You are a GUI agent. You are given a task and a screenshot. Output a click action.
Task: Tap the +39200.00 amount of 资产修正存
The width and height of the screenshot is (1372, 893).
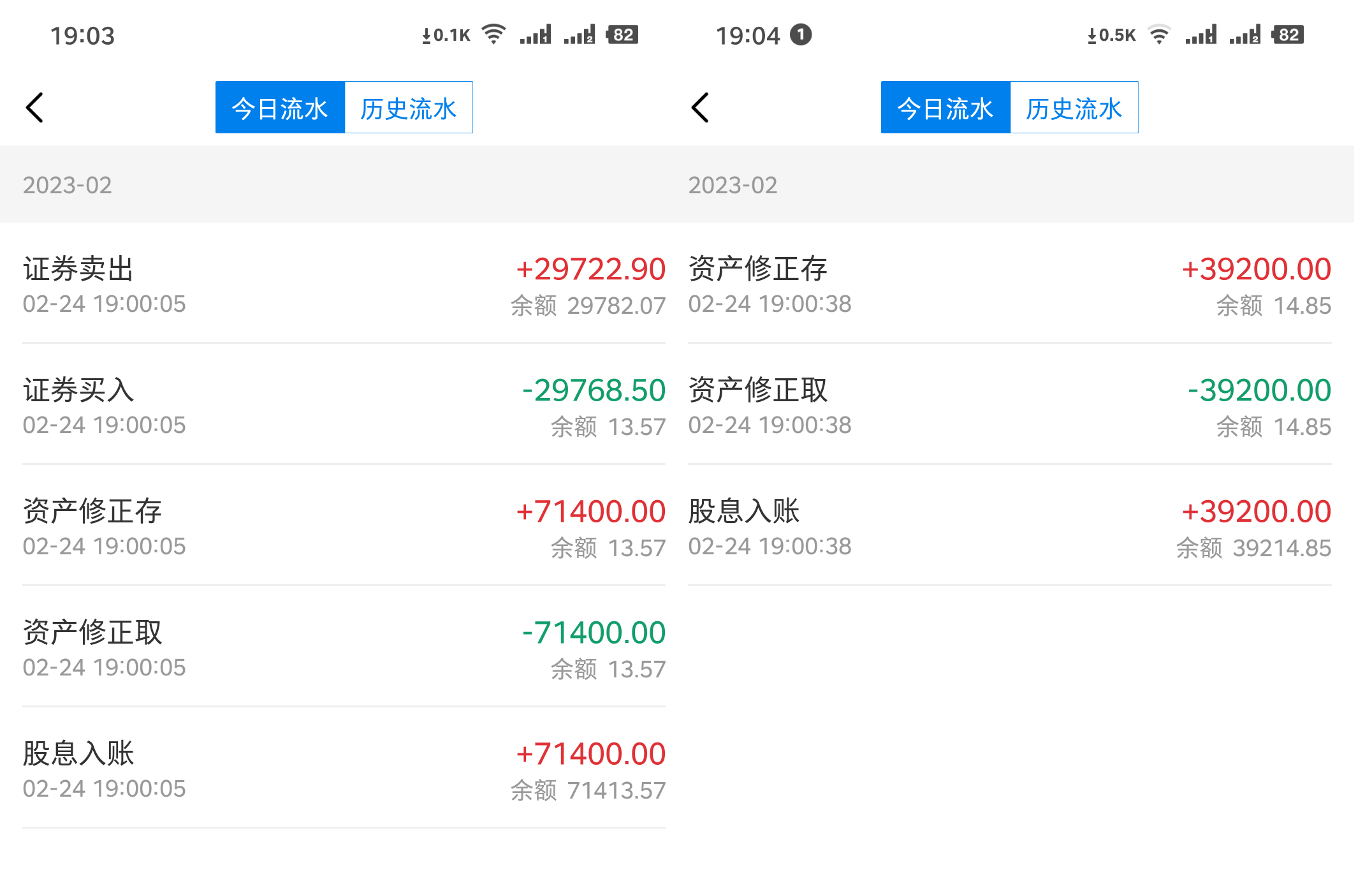coord(1256,269)
